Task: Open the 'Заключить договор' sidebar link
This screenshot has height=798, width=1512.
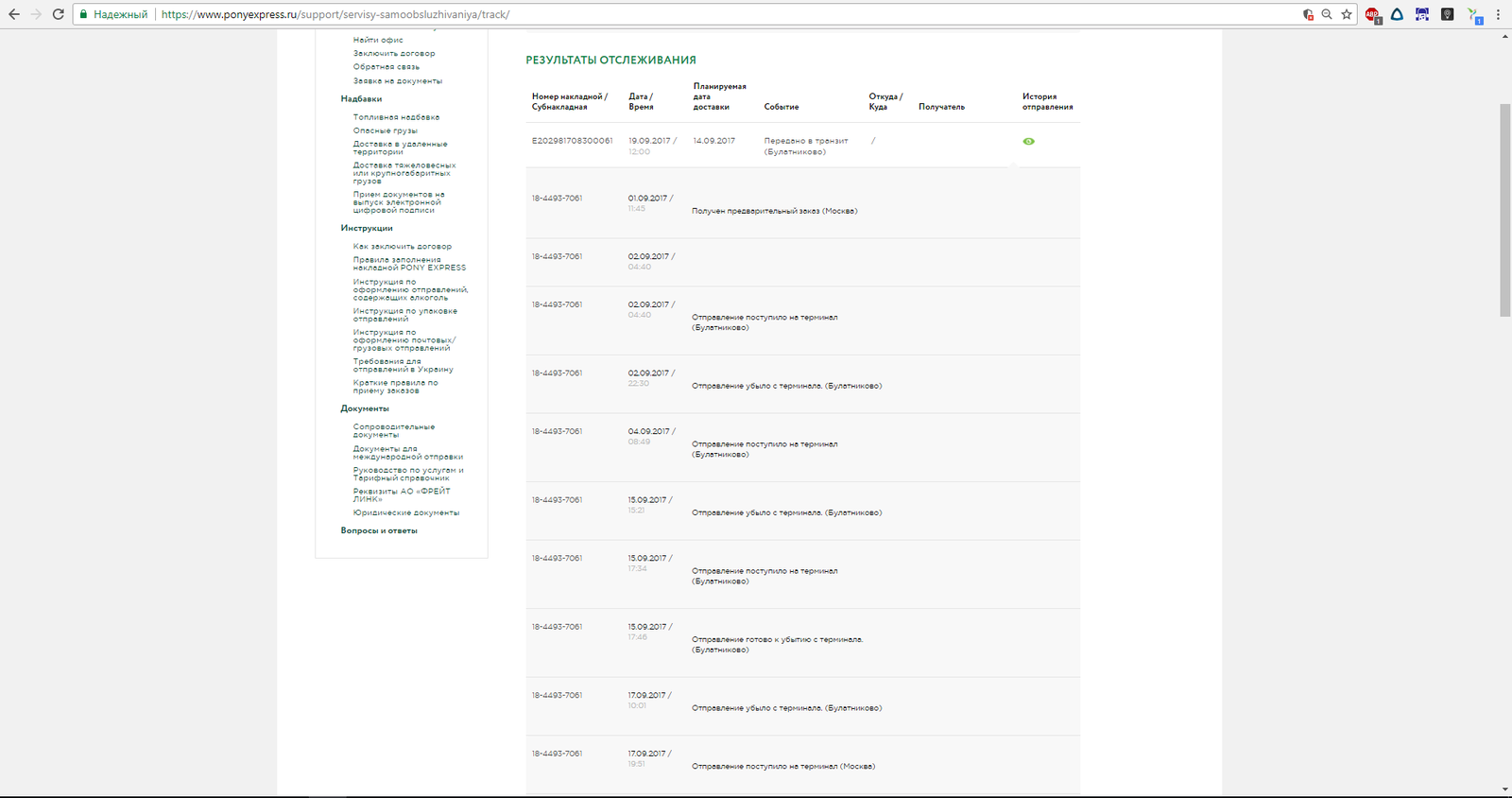Action: coord(394,53)
